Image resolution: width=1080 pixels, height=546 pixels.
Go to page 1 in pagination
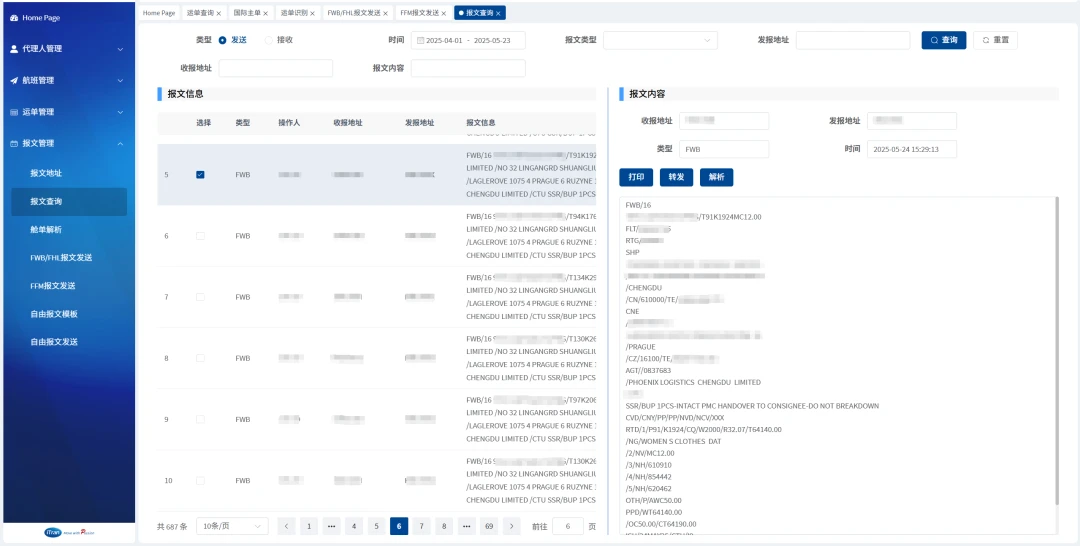pyautogui.click(x=309, y=526)
